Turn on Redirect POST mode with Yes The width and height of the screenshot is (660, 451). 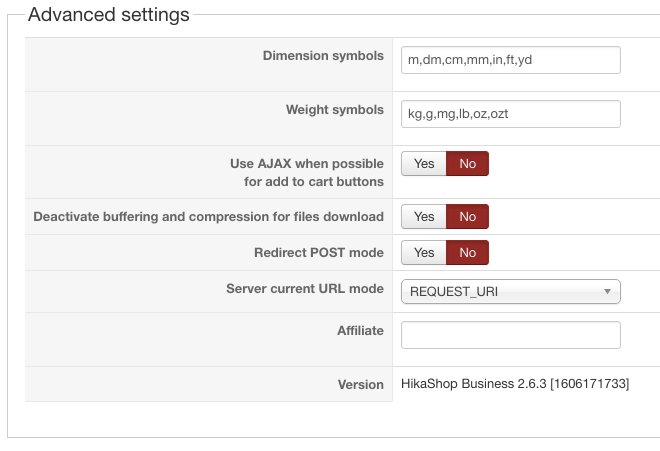(x=424, y=253)
